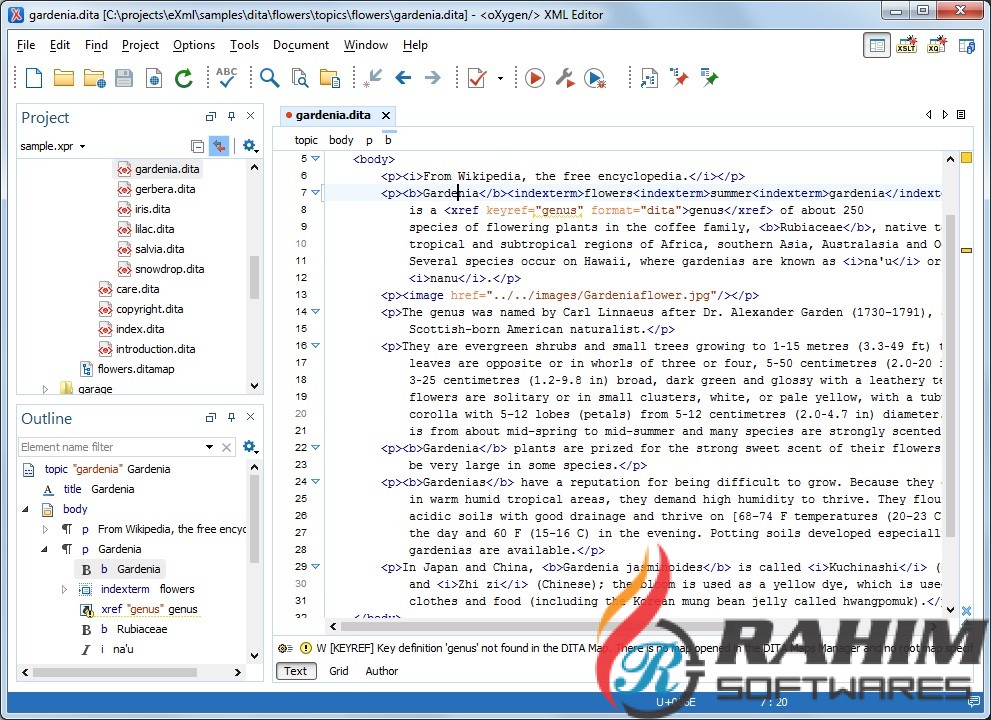Screen dimensions: 991x720
Task: Click the Apply transformation play icon
Action: (535, 78)
